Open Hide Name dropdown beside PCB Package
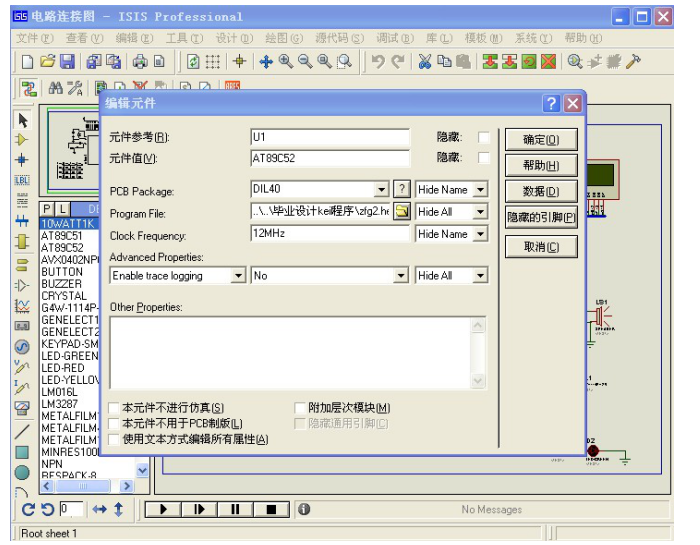 (x=480, y=189)
